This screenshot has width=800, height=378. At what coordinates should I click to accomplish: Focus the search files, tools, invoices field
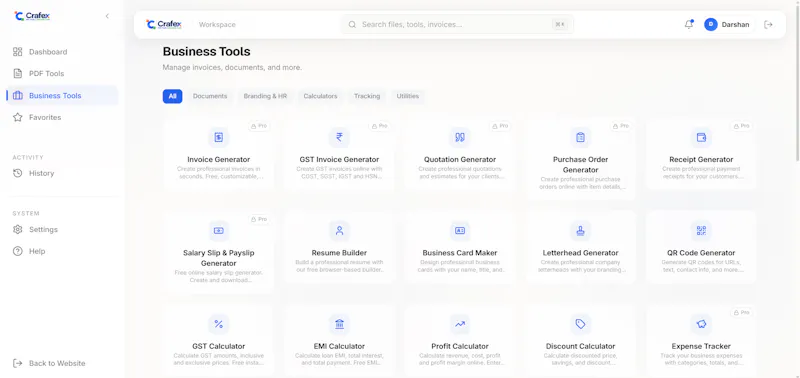(457, 24)
